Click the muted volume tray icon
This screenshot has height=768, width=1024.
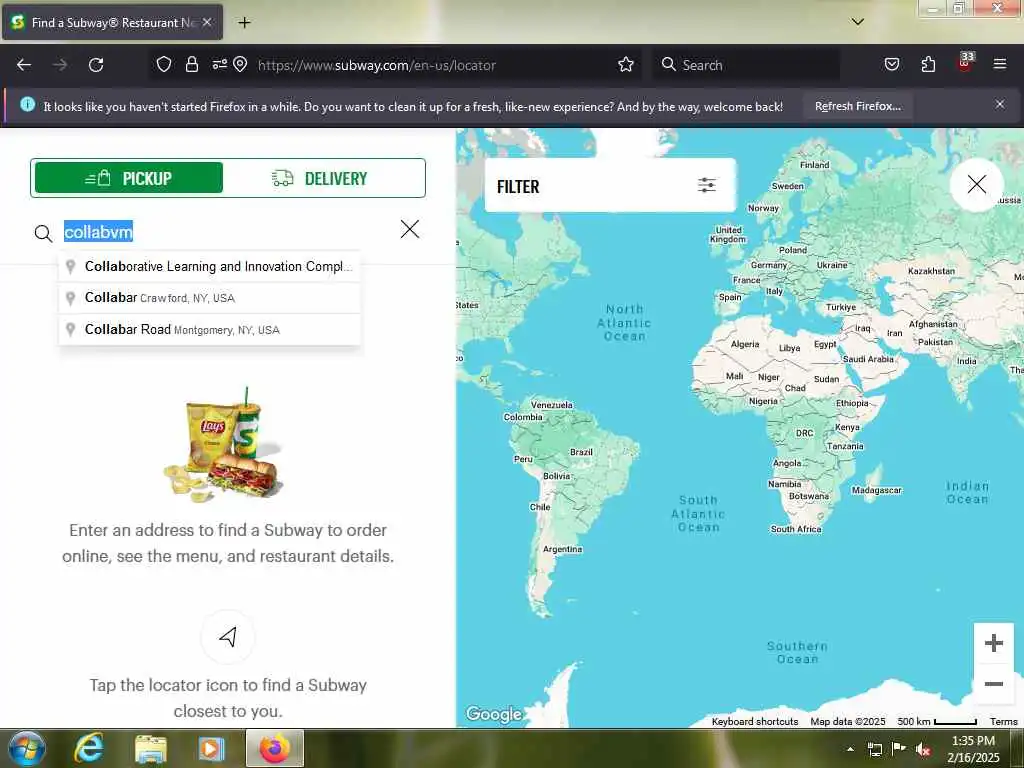[x=923, y=750]
